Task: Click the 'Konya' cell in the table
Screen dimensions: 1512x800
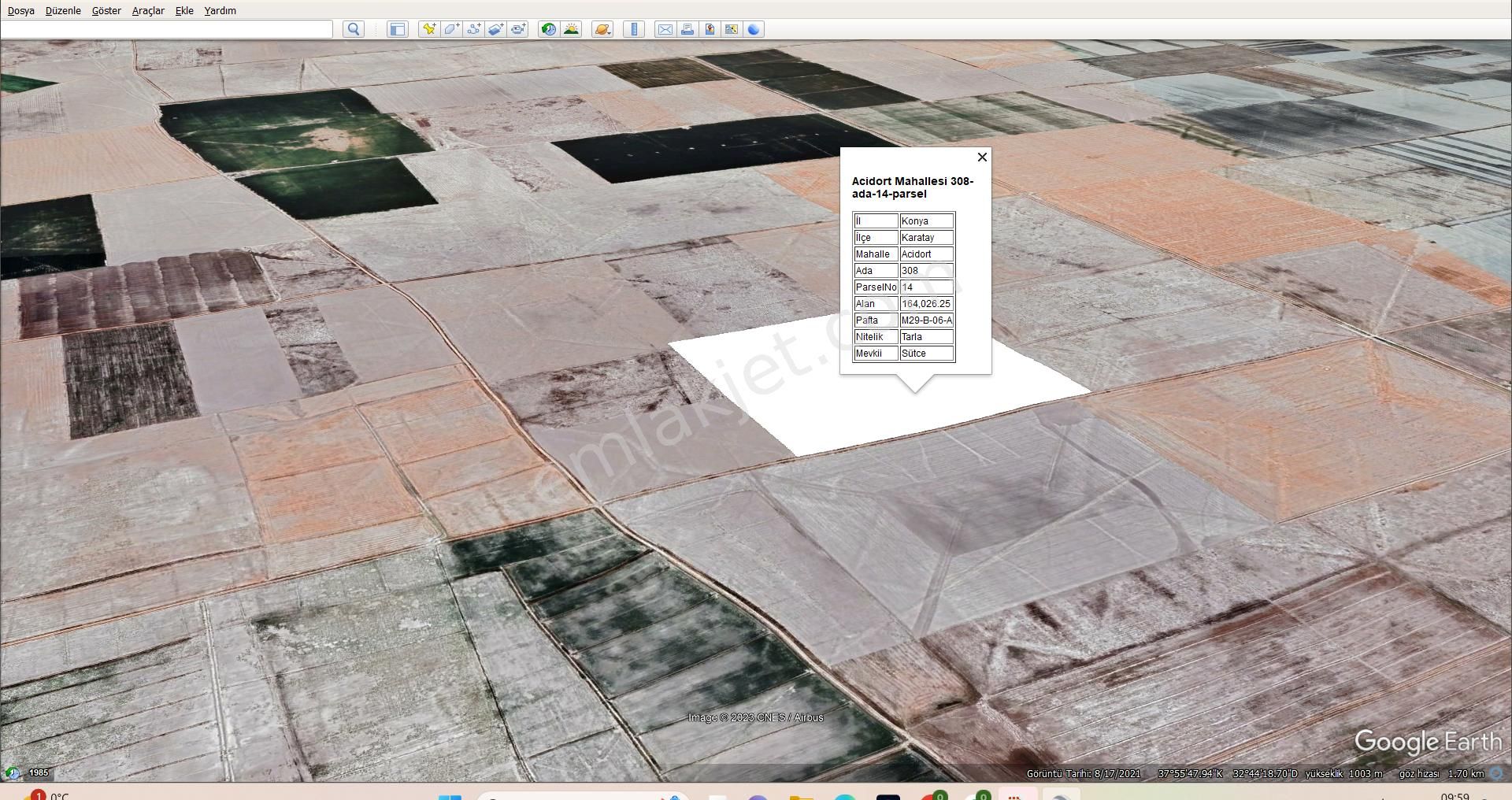Action: (927, 221)
